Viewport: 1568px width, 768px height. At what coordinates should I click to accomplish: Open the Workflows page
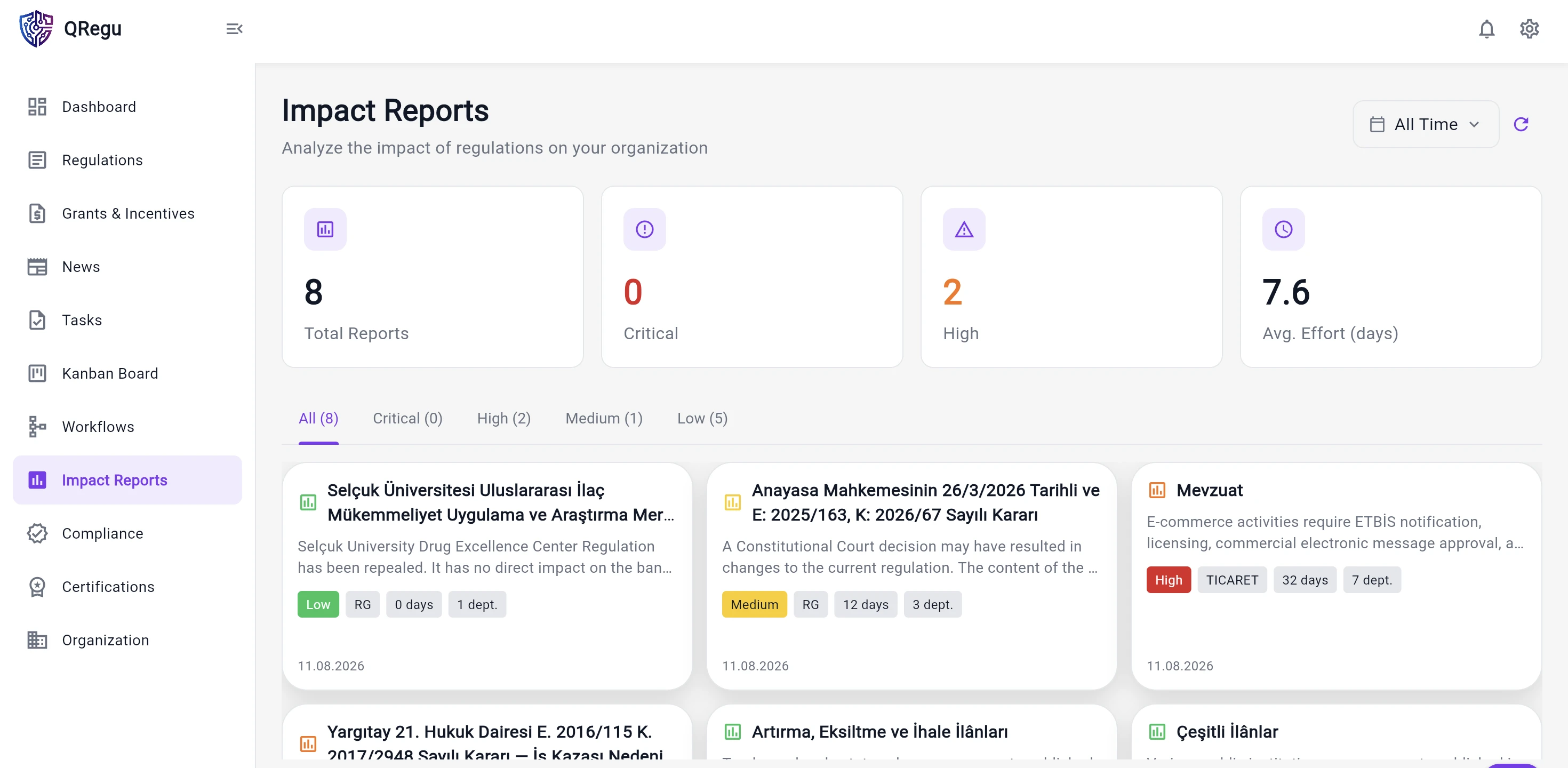[x=127, y=427]
